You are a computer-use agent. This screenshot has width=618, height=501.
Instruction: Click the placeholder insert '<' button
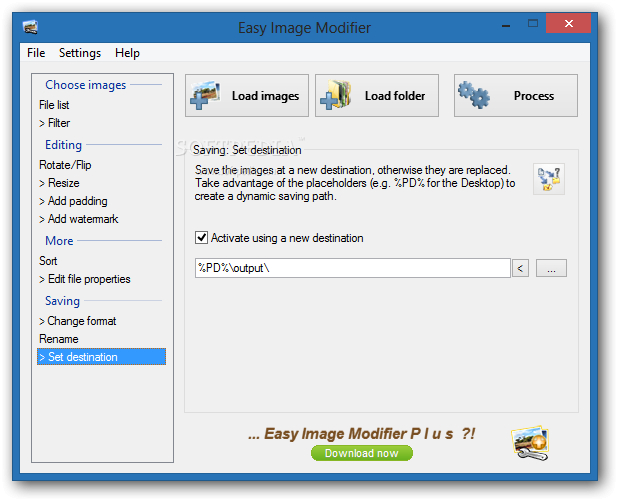520,268
